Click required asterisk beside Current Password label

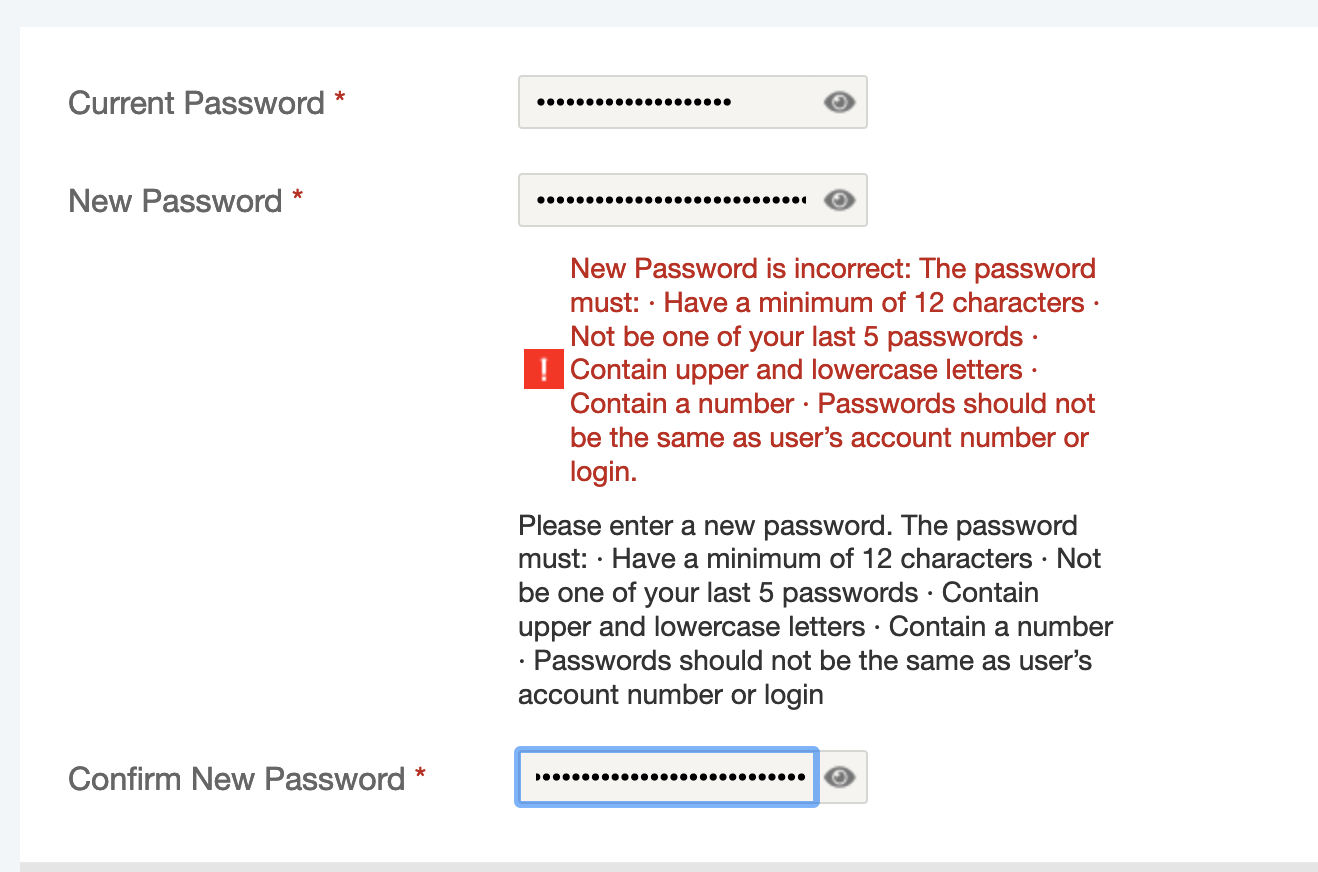tap(340, 99)
